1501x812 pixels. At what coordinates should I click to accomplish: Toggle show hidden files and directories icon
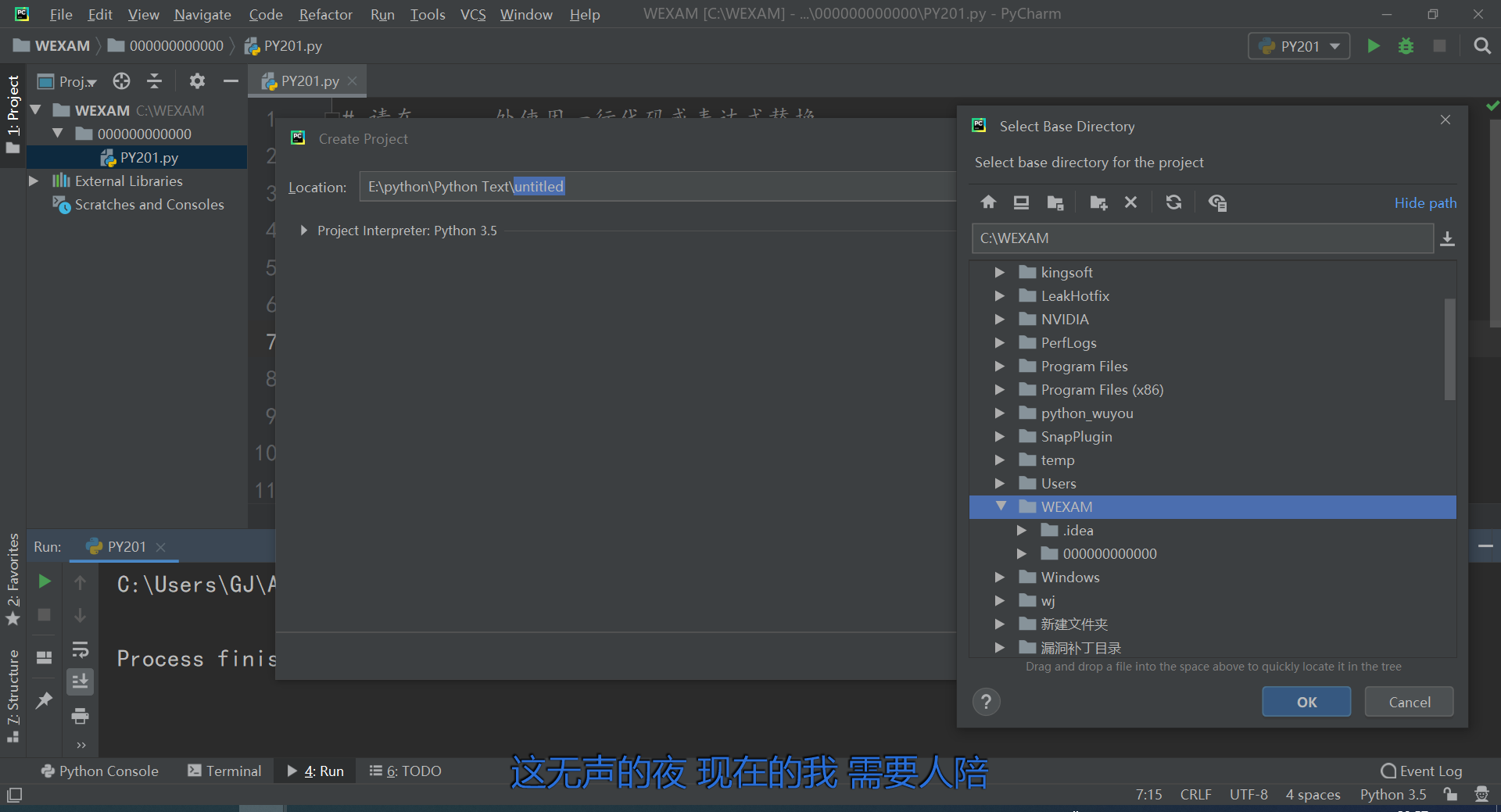tap(1217, 202)
